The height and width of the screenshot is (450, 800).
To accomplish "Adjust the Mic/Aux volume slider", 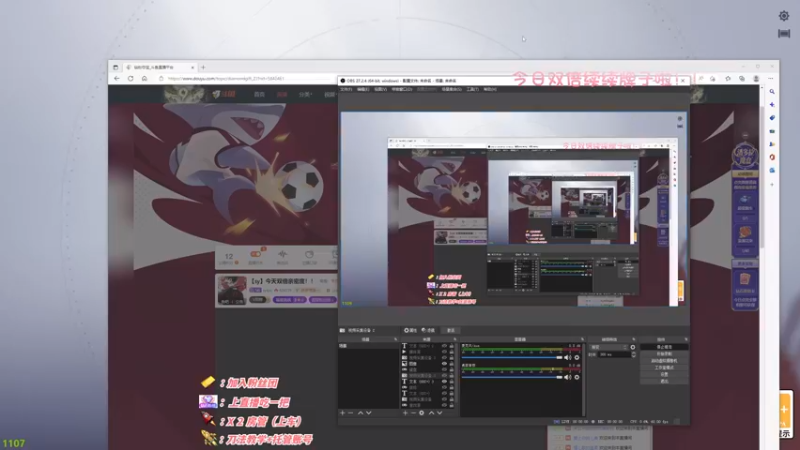I will 512,358.
